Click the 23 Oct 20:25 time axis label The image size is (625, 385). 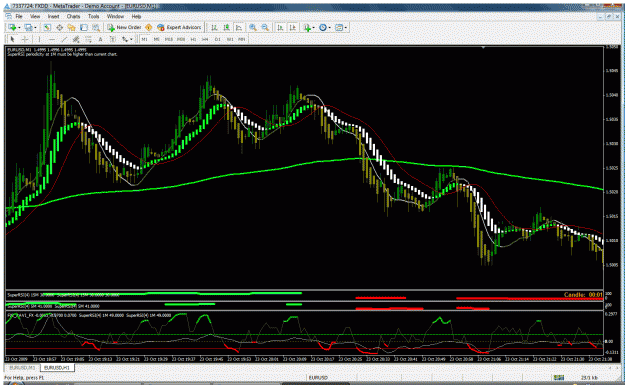[351, 359]
